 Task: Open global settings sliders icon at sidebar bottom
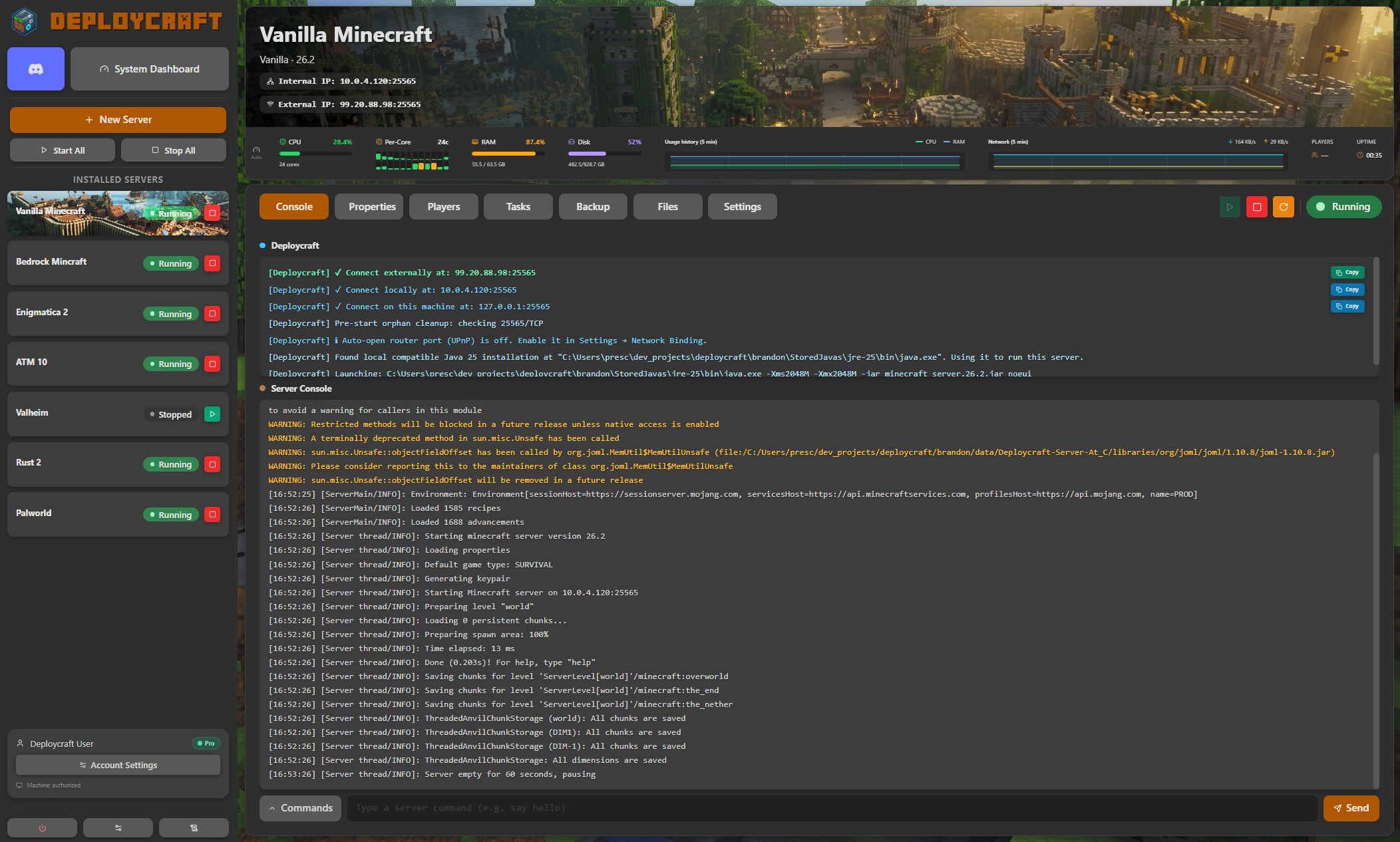pos(118,827)
